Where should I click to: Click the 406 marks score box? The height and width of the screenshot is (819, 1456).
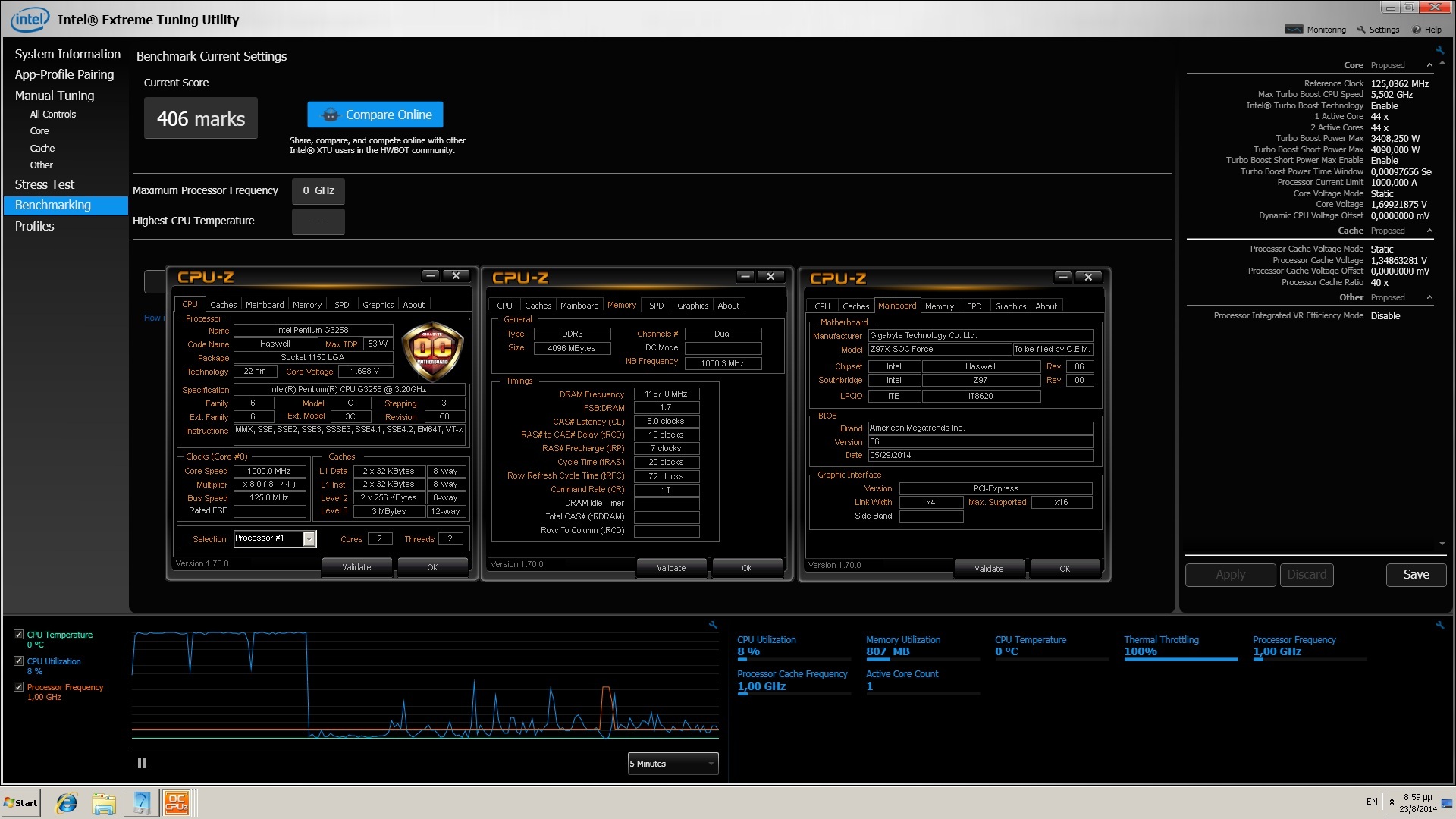pos(201,118)
